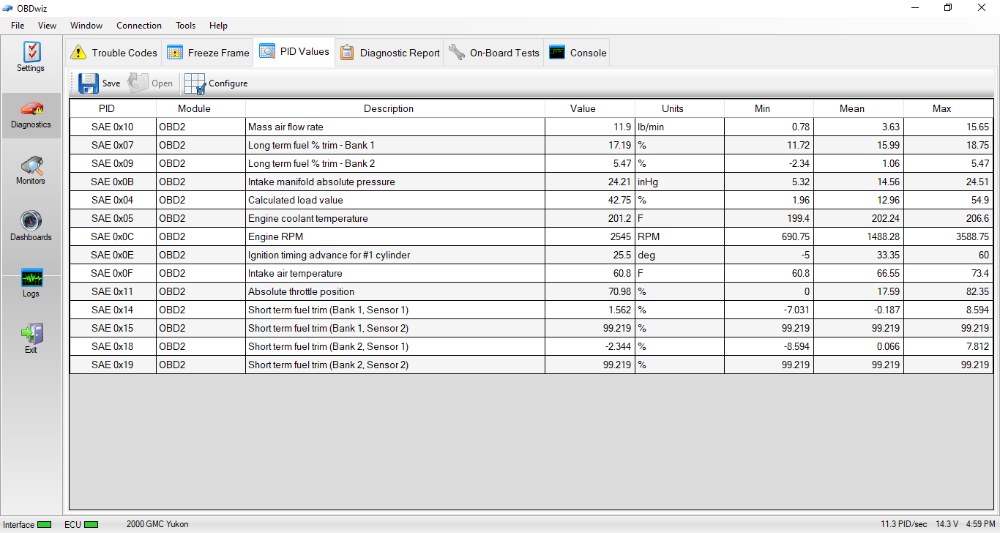Viewport: 1000px width, 533px height.
Task: Select the Diagnostics car icon
Action: (31, 109)
